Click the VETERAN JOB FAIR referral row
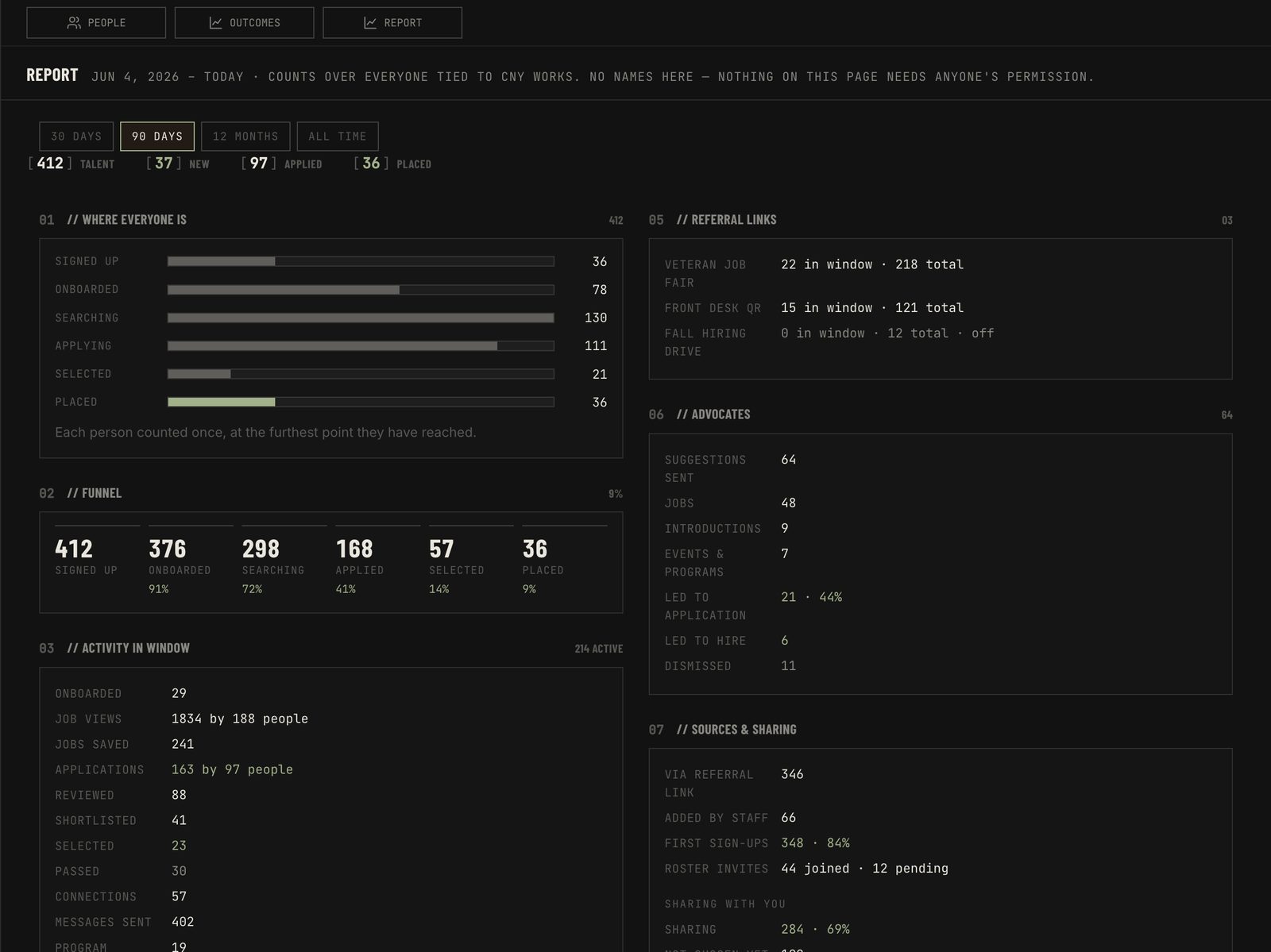This screenshot has height=952, width=1271. click(941, 273)
